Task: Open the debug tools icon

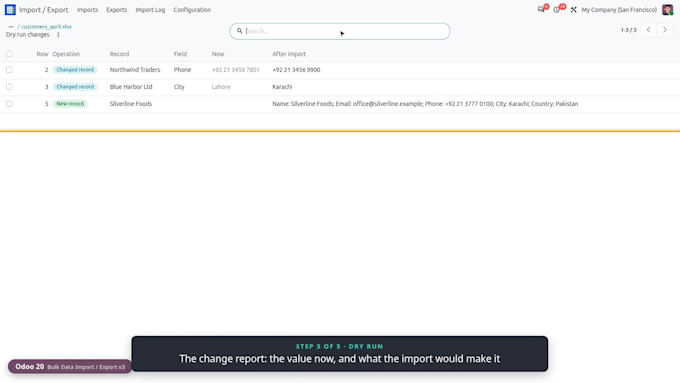Action: (573, 10)
